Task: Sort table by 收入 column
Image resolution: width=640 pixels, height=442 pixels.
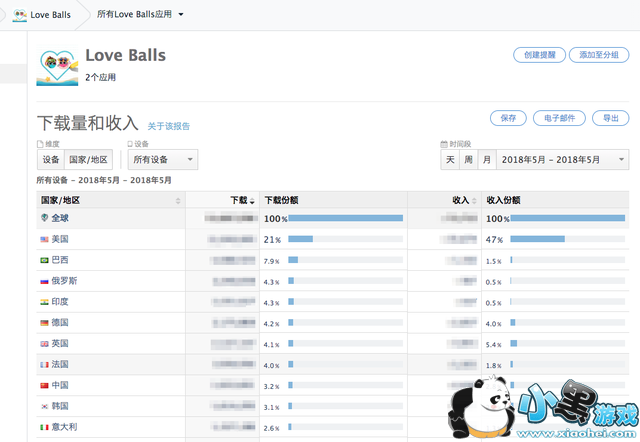Action: pos(444,200)
